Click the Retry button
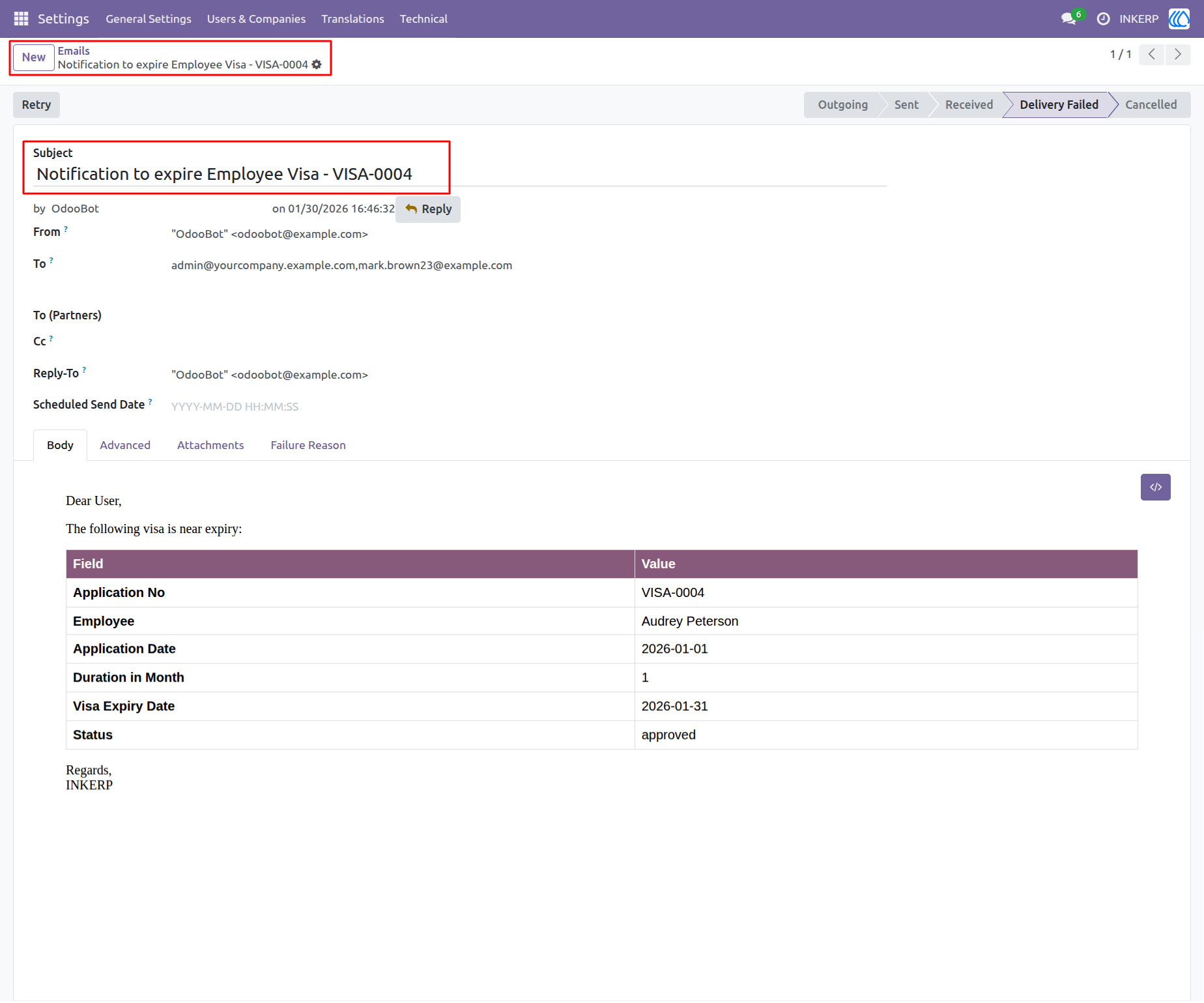This screenshot has width=1204, height=1003. click(x=36, y=105)
